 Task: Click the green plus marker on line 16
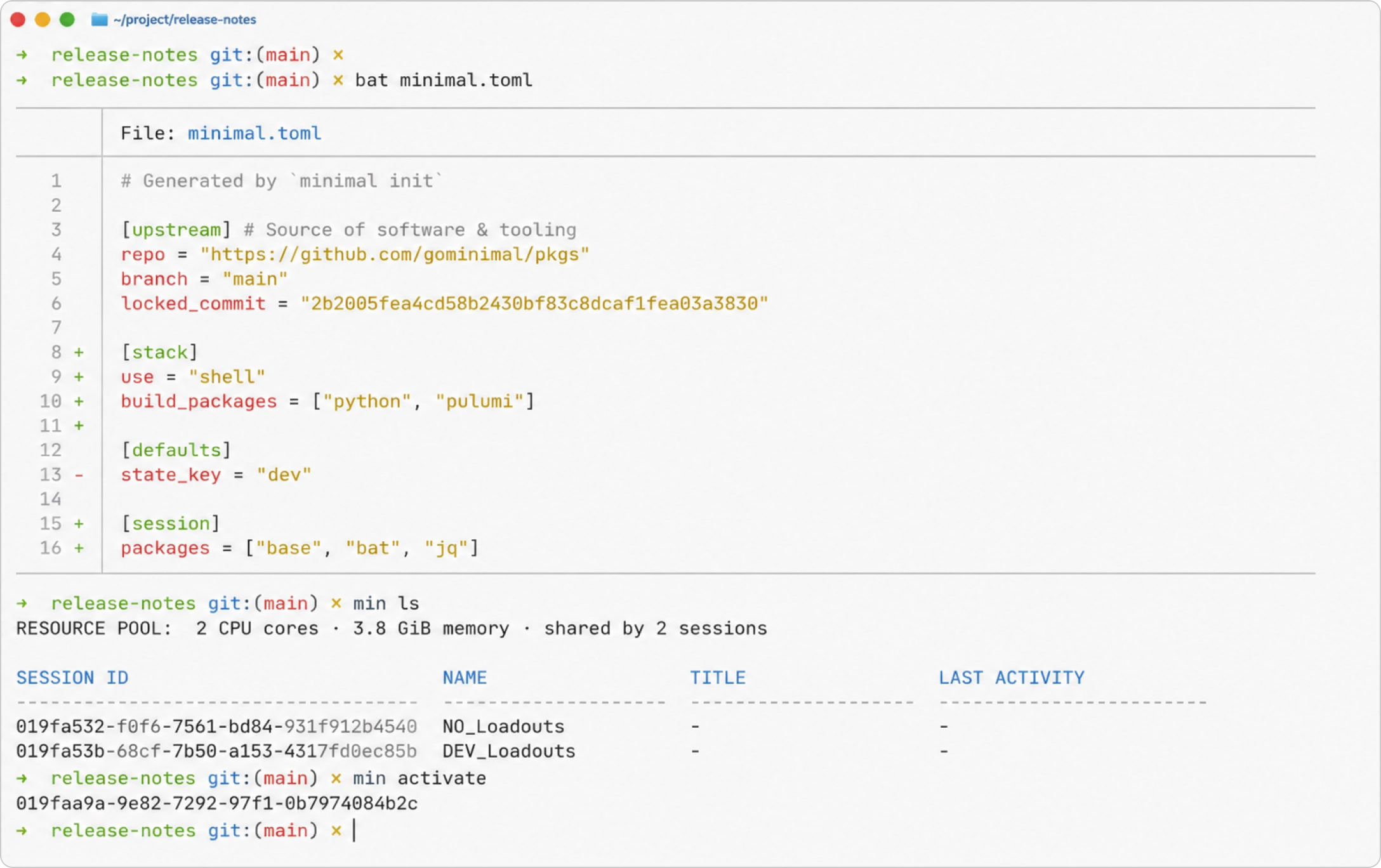[79, 548]
